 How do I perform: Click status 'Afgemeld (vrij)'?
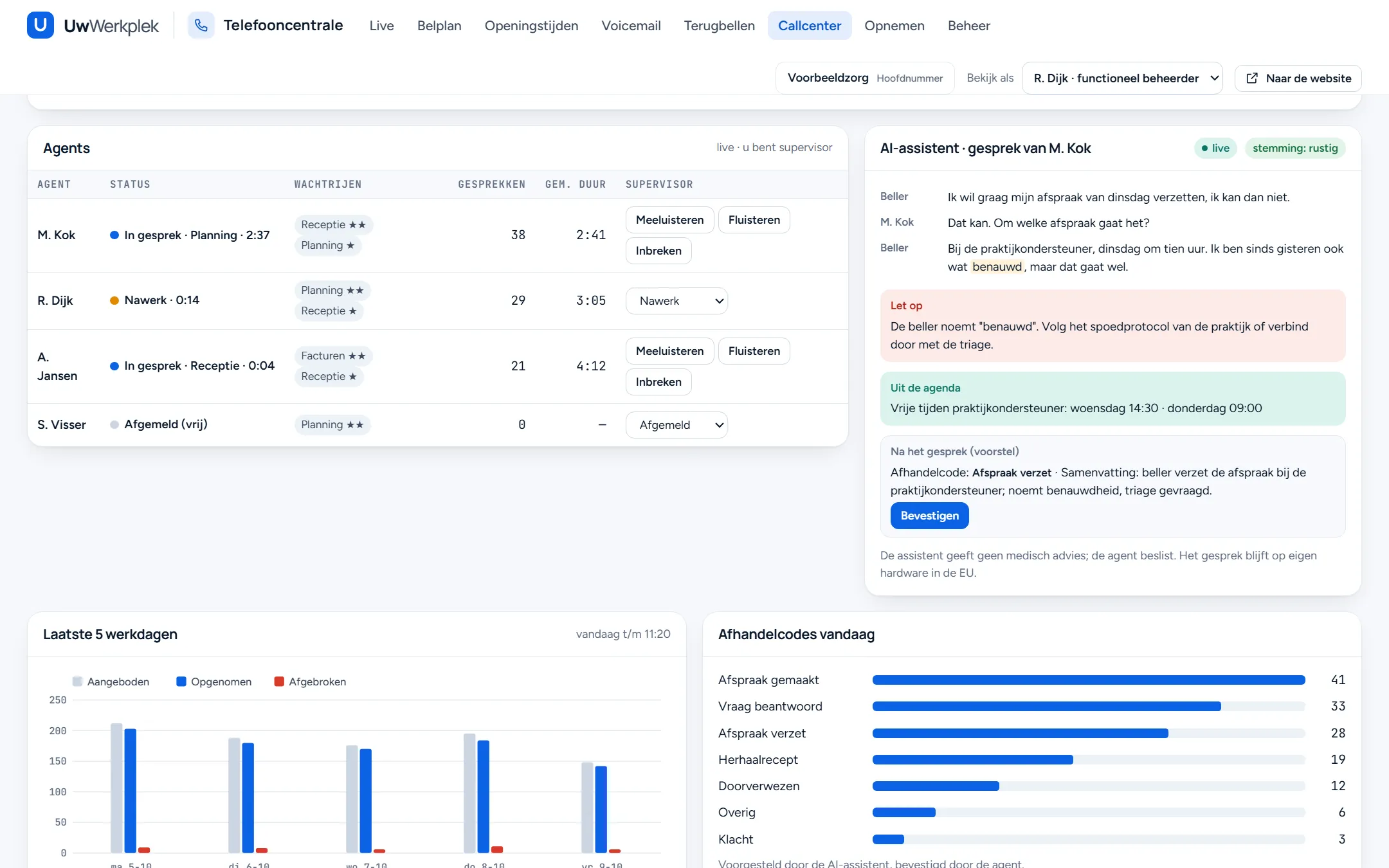[x=159, y=424]
